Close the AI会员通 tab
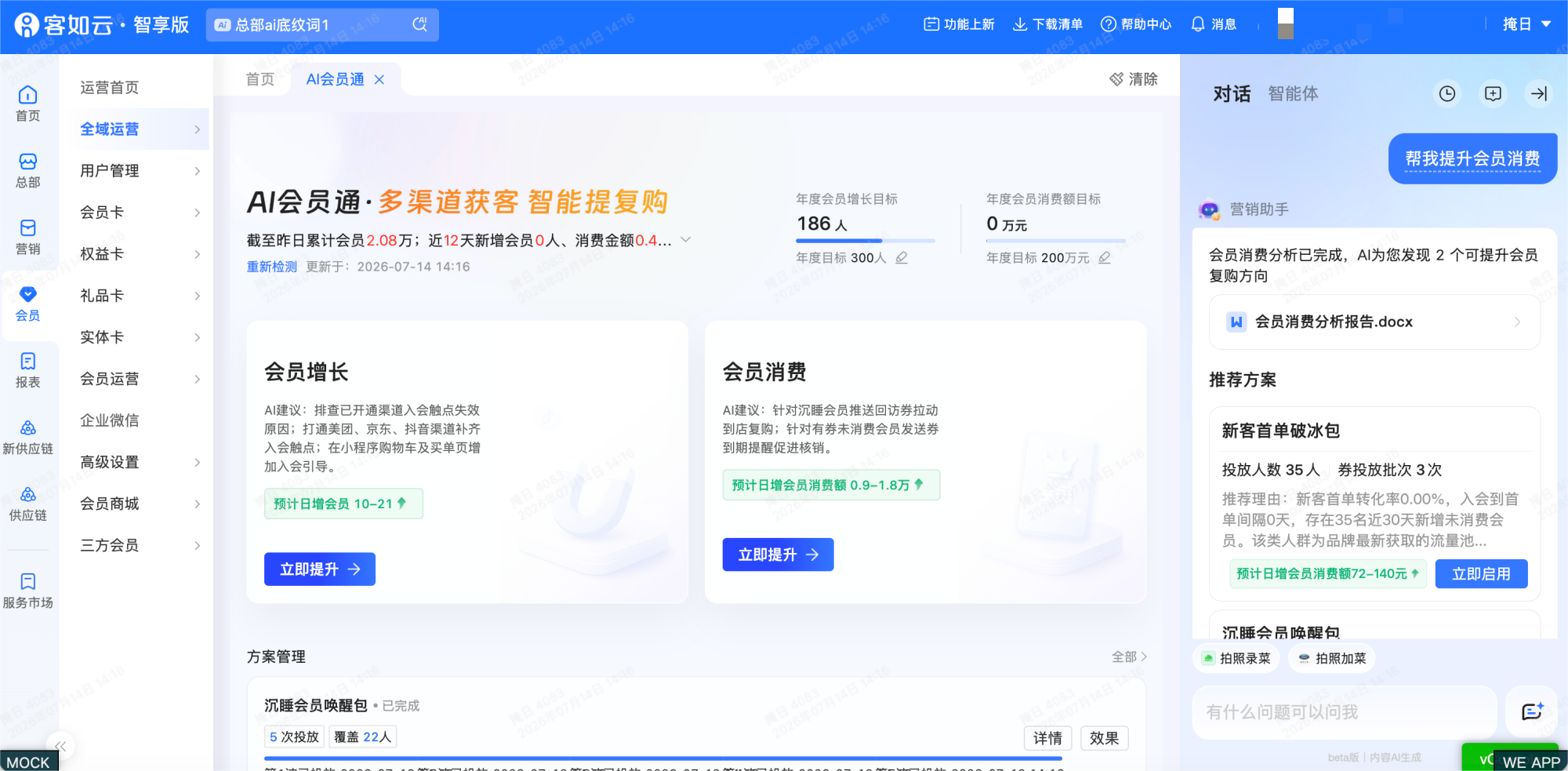Screen dimensions: 1568x771 pyautogui.click(x=379, y=79)
